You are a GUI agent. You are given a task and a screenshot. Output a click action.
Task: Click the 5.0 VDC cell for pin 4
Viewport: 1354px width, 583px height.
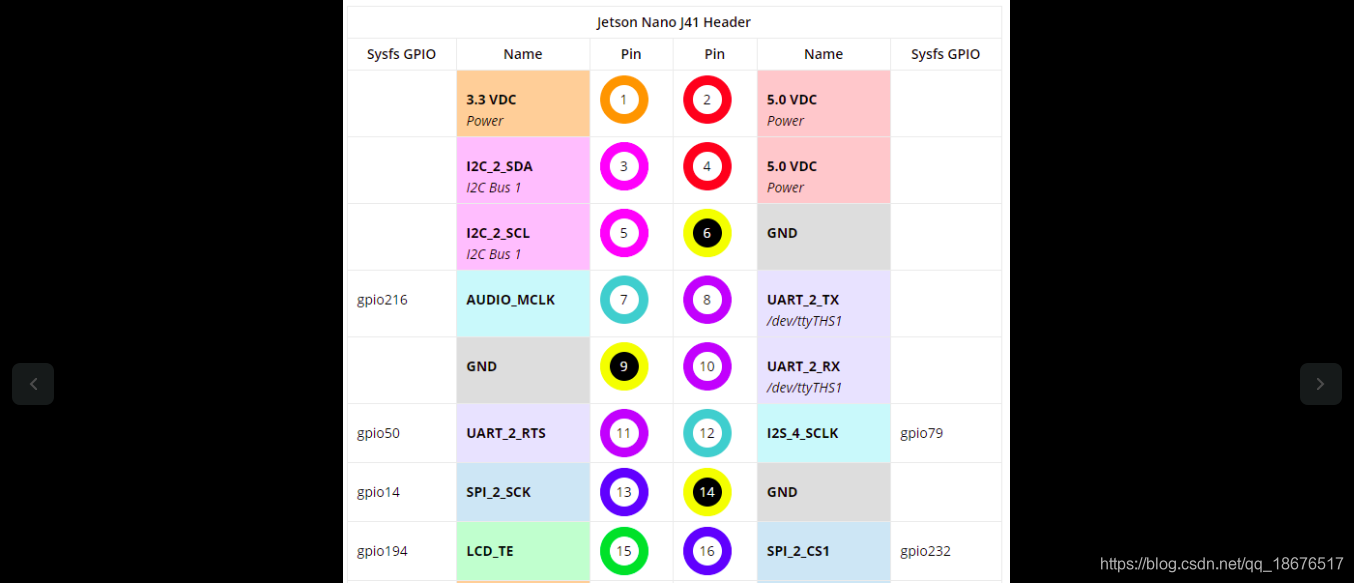pyautogui.click(x=824, y=171)
